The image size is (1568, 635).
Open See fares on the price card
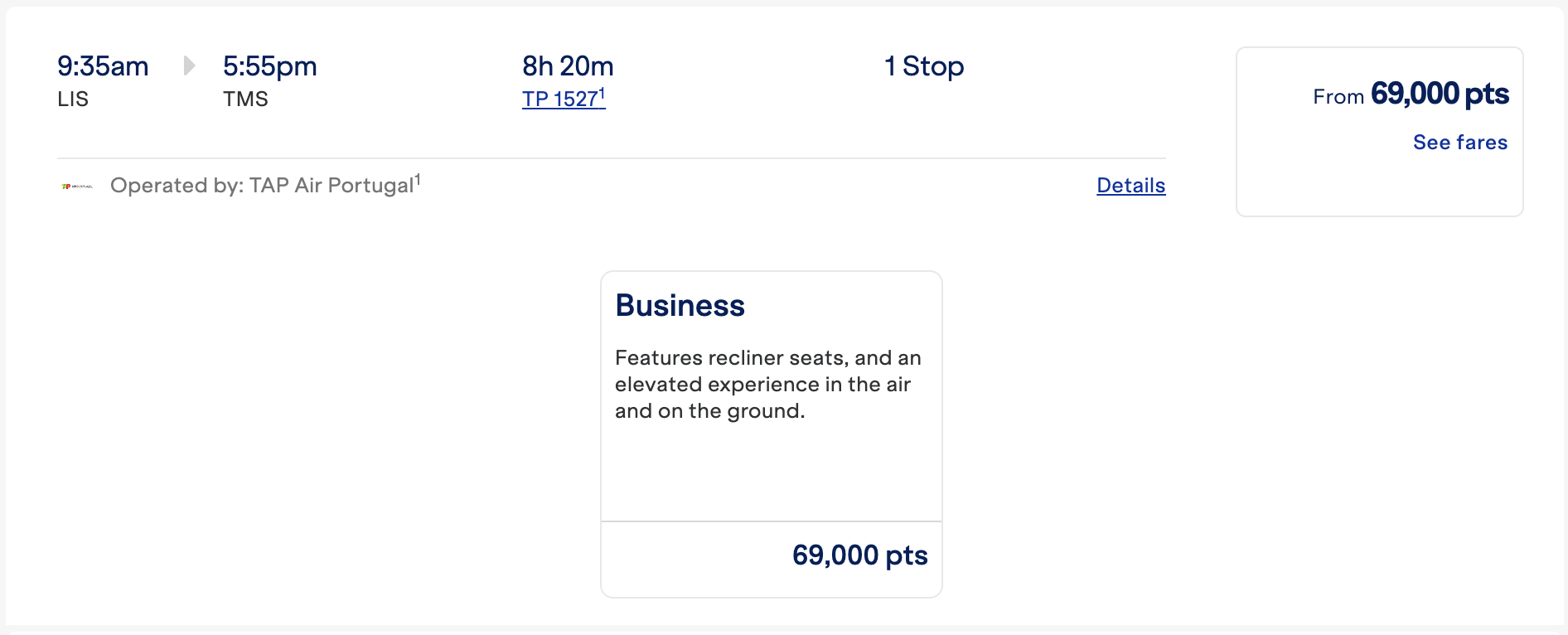point(1459,143)
